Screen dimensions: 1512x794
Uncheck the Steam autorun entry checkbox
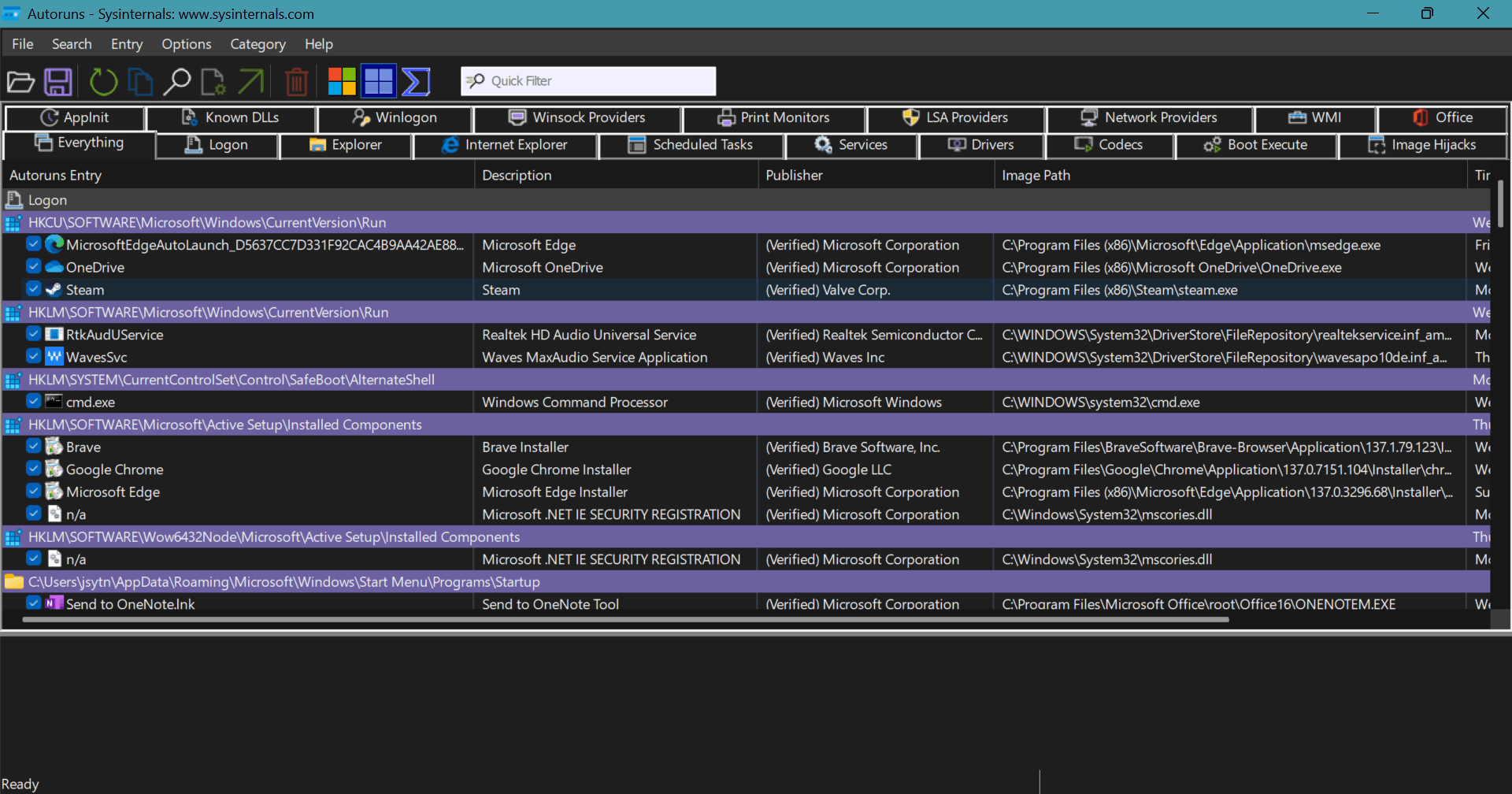tap(33, 289)
